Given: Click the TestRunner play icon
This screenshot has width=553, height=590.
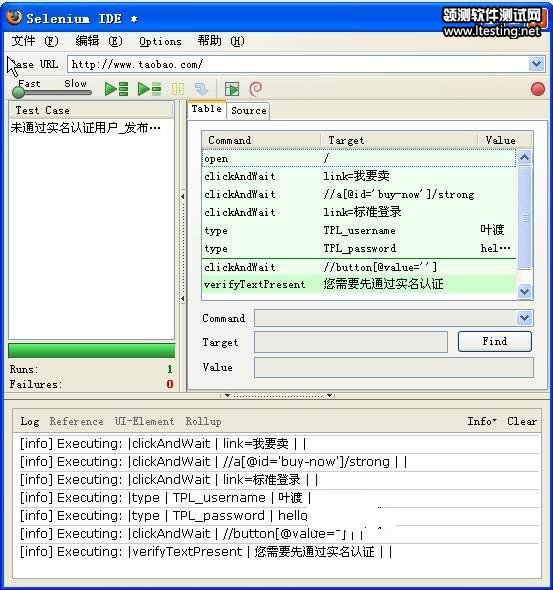Looking at the screenshot, I should [232, 89].
